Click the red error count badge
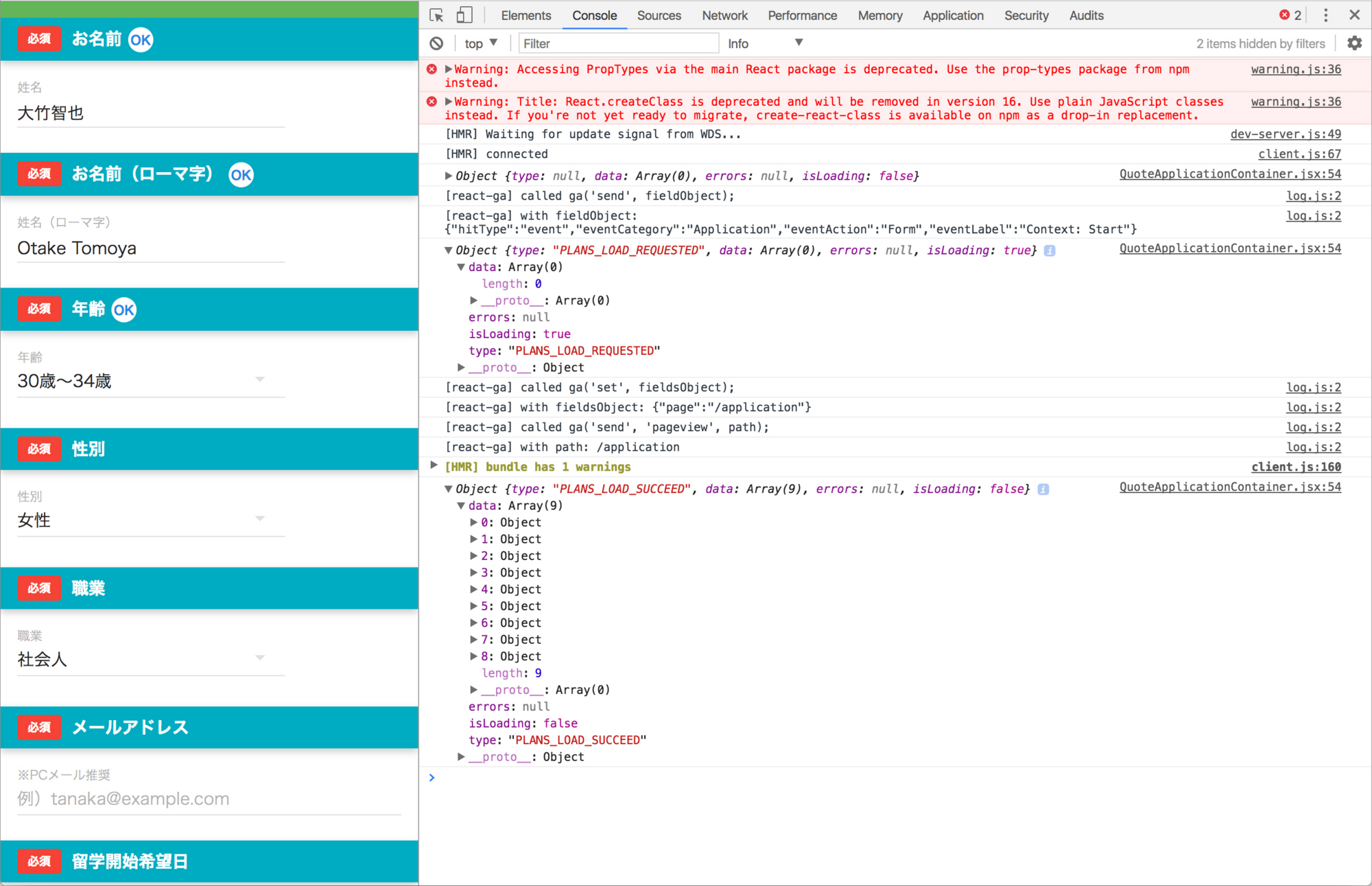Image resolution: width=1372 pixels, height=886 pixels. point(1290,15)
